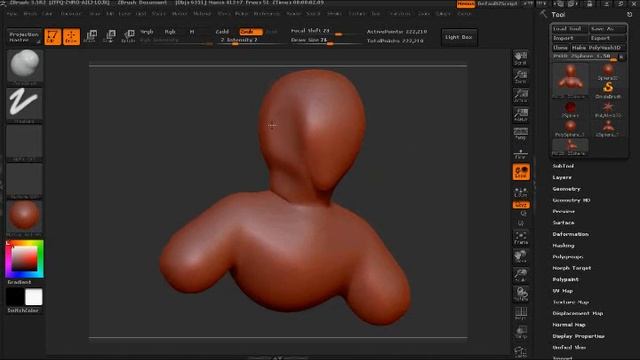The image size is (640, 360).
Task: Toggle the highlighted Zsub mode
Action: [x=250, y=32]
